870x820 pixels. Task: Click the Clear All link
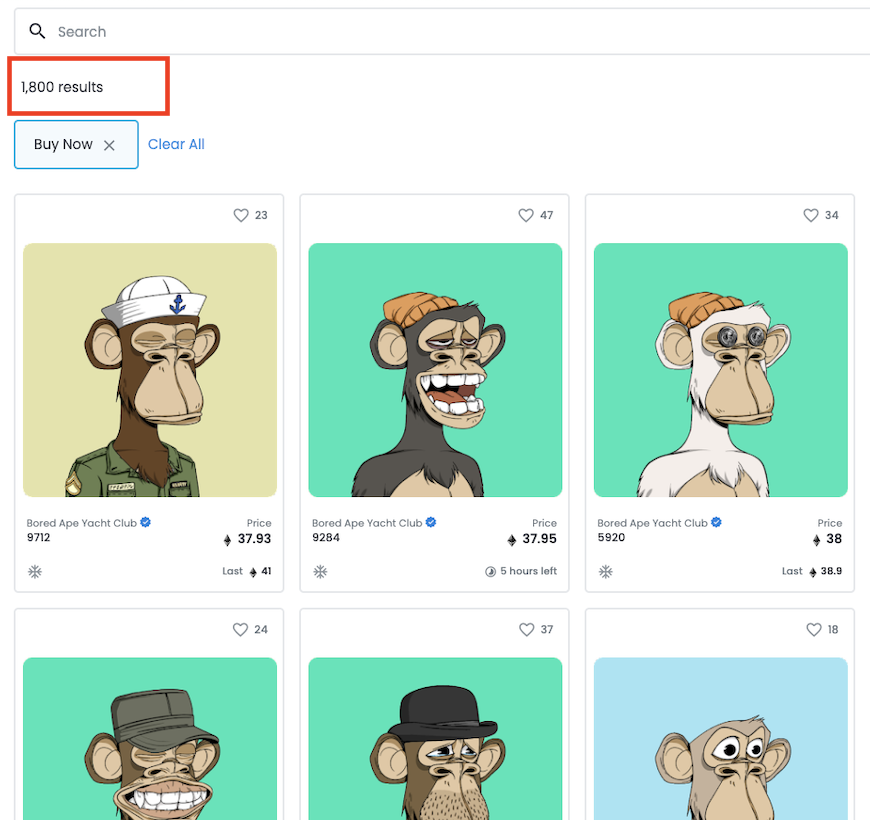[176, 144]
